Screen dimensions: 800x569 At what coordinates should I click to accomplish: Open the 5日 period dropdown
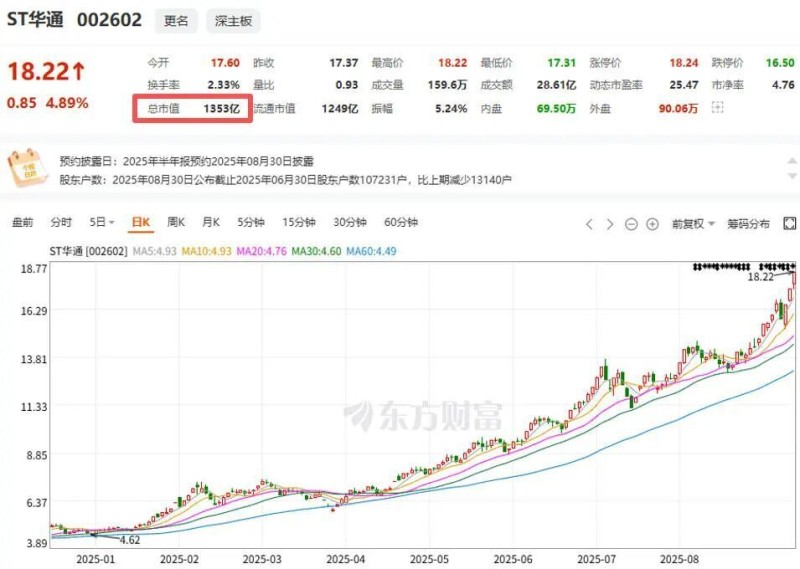click(102, 222)
